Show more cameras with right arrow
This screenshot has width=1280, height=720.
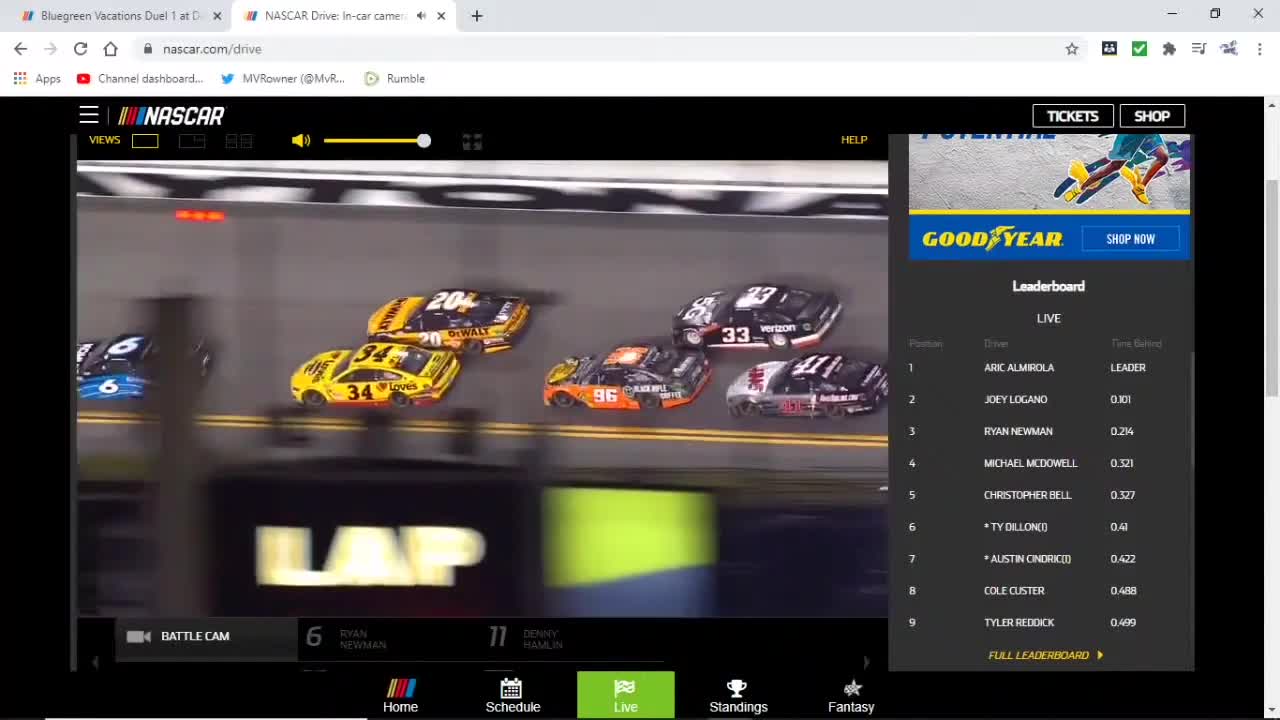pos(866,662)
